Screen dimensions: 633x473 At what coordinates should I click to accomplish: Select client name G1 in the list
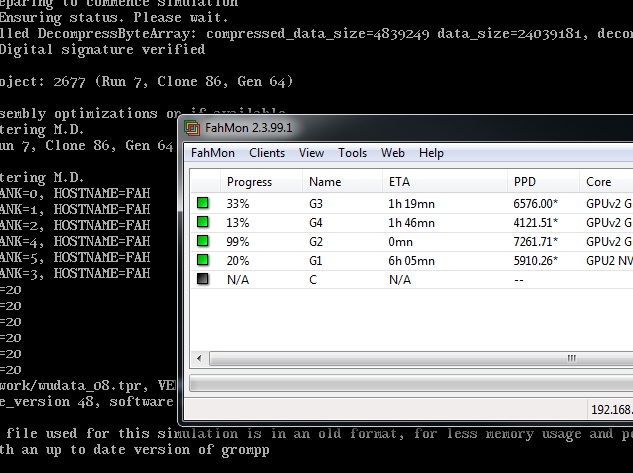(x=315, y=261)
